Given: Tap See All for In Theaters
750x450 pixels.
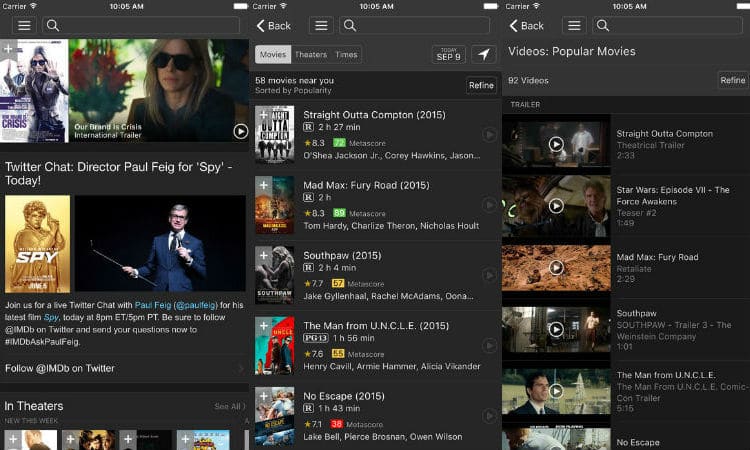Looking at the screenshot, I should point(230,406).
